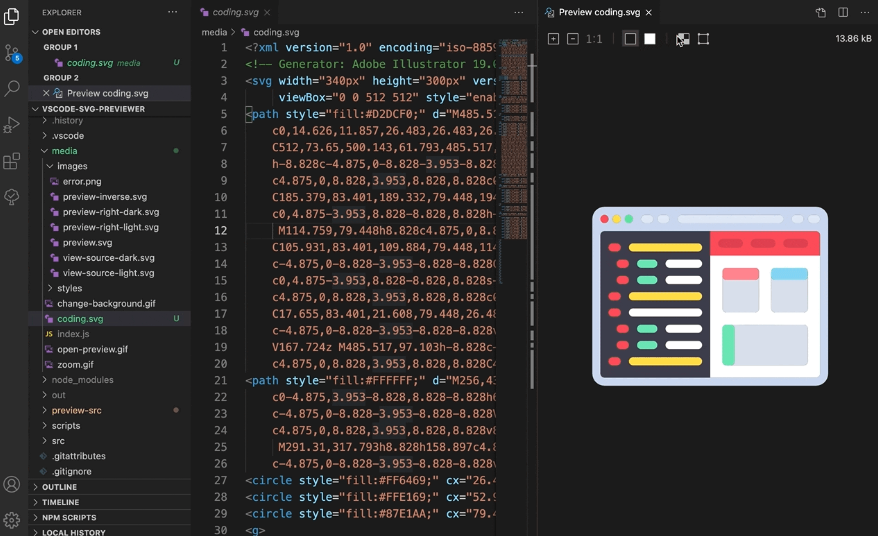Open index.js file
This screenshot has height=536, width=878.
tap(109, 334)
